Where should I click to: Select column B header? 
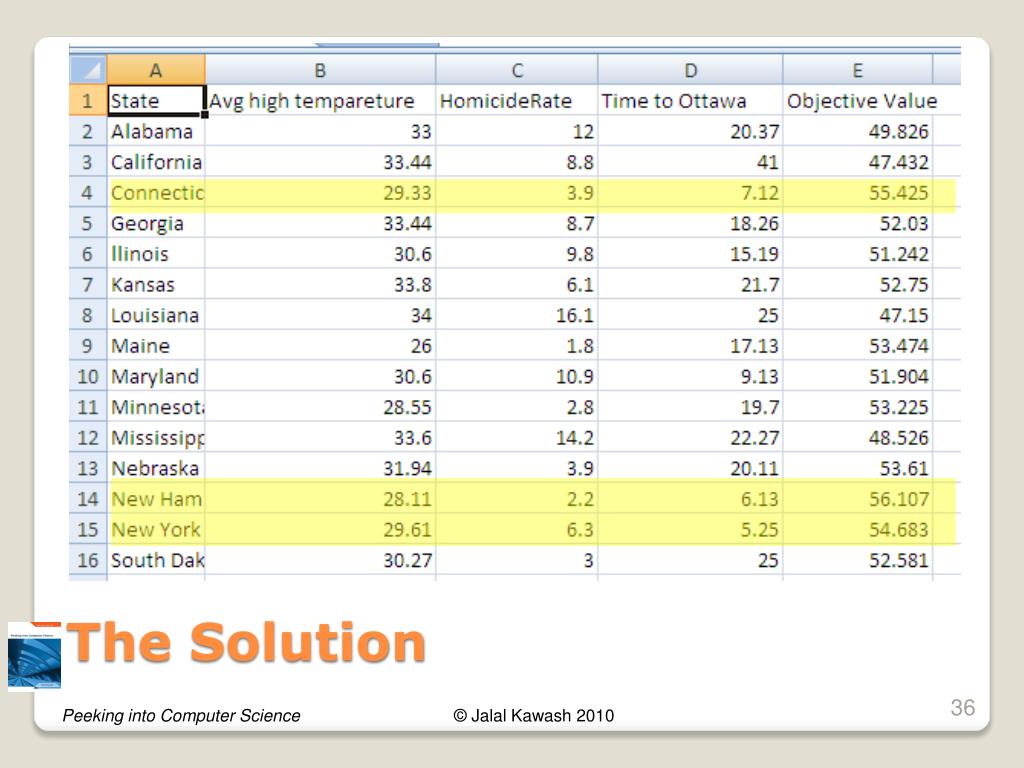(x=320, y=70)
